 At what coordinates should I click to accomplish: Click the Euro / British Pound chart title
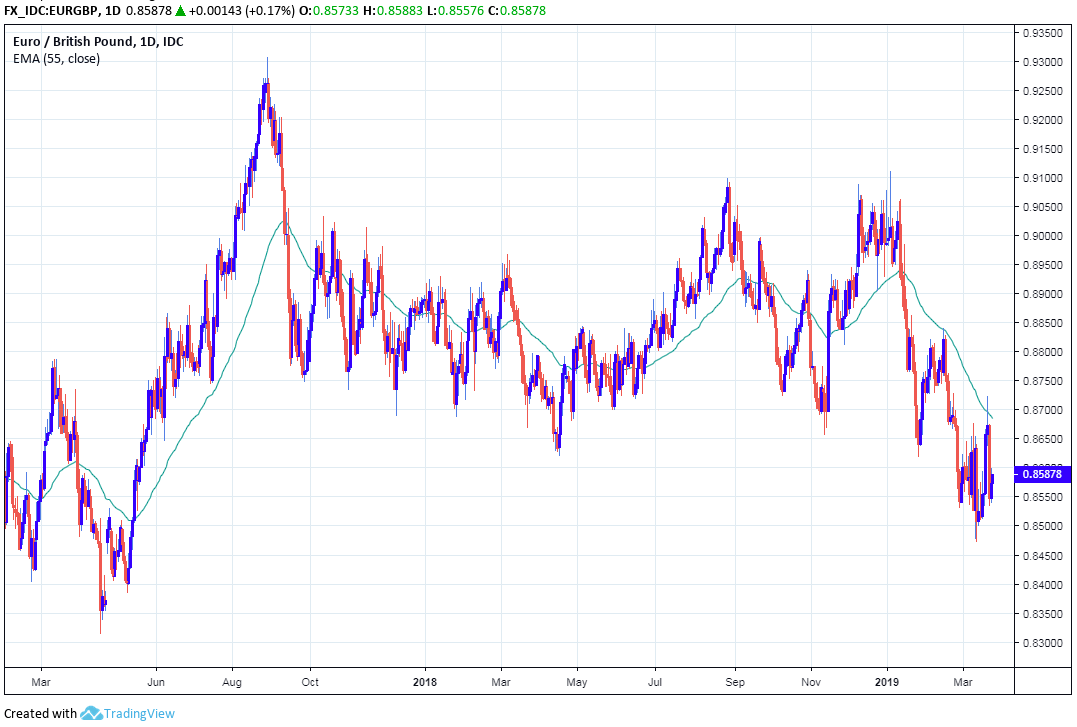(97, 42)
